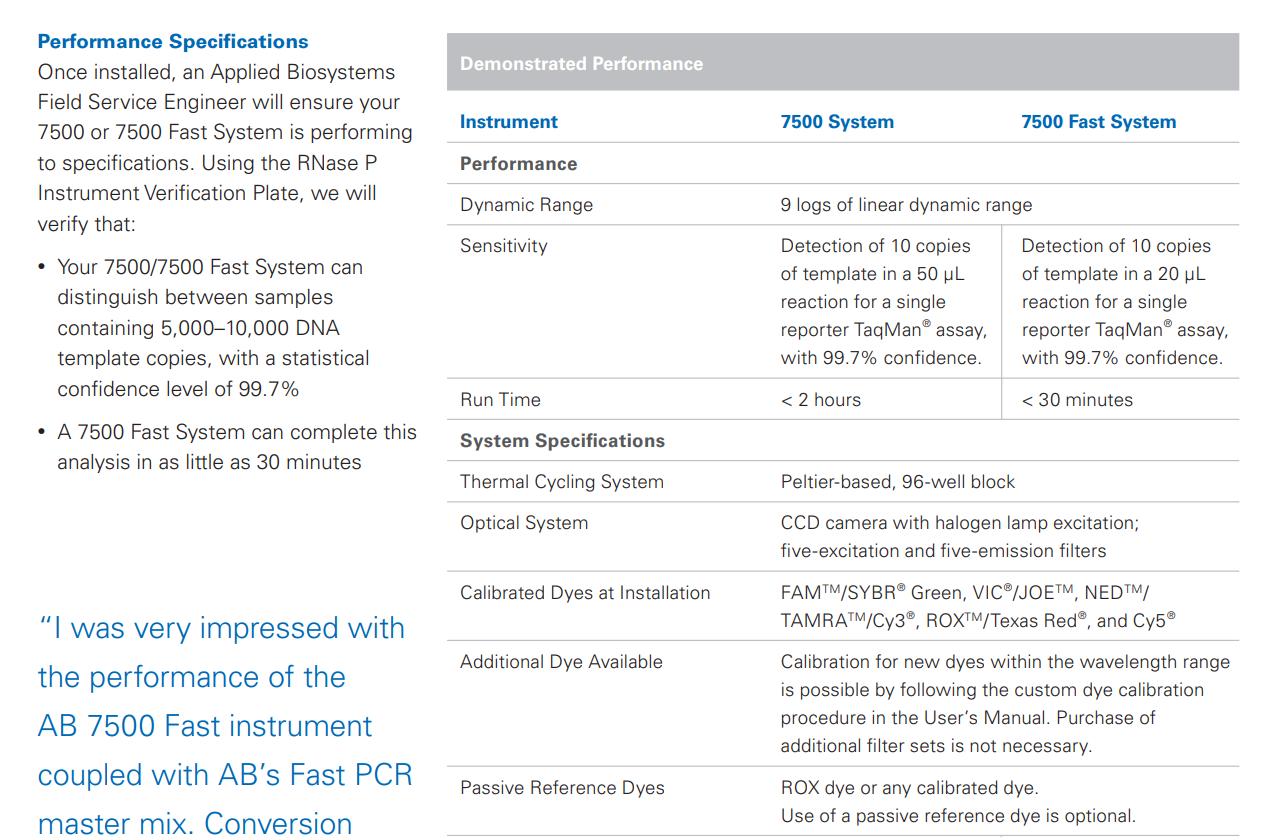Click the '7500 System' column header
Viewport: 1286px width, 837px height.
point(837,122)
